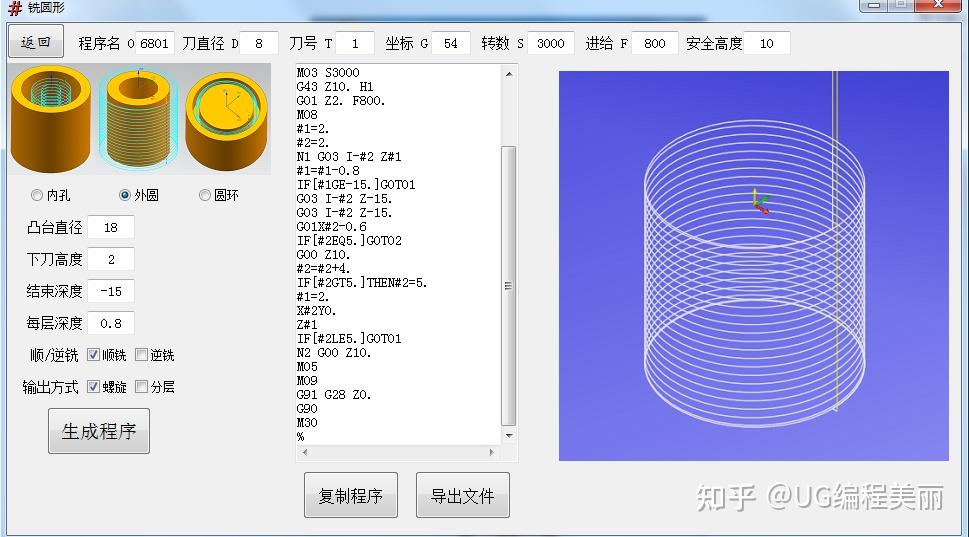969x537 pixels.
Task: Click the code list scroll-down arrow
Action: point(509,436)
